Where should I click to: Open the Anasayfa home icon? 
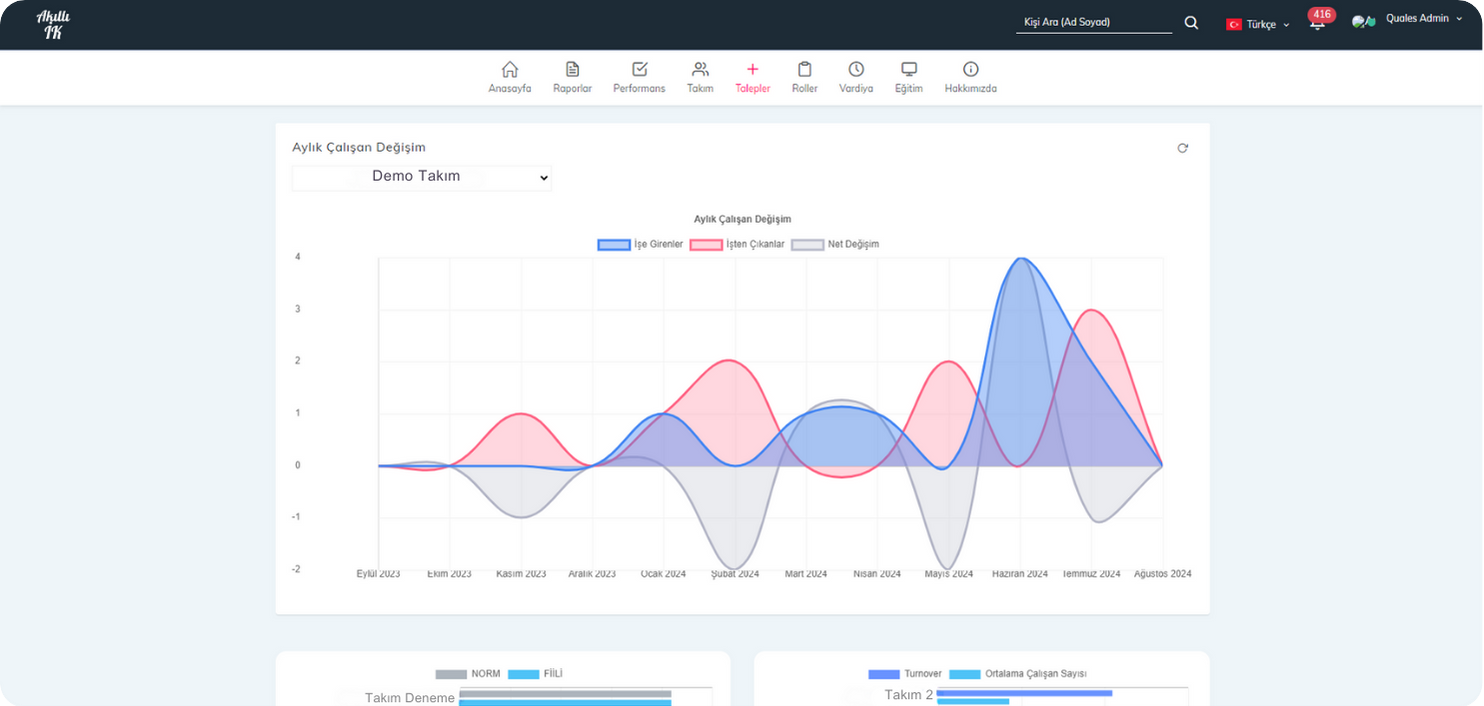pyautogui.click(x=510, y=69)
